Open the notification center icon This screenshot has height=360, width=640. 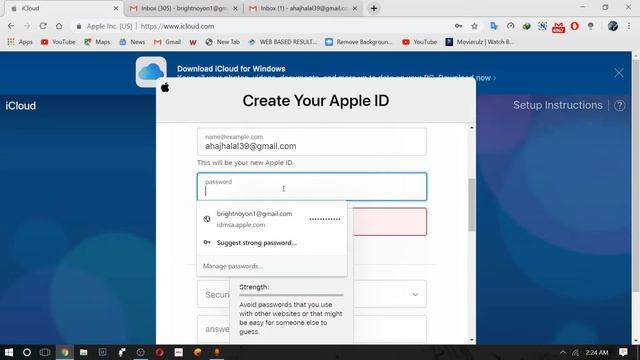pos(623,352)
